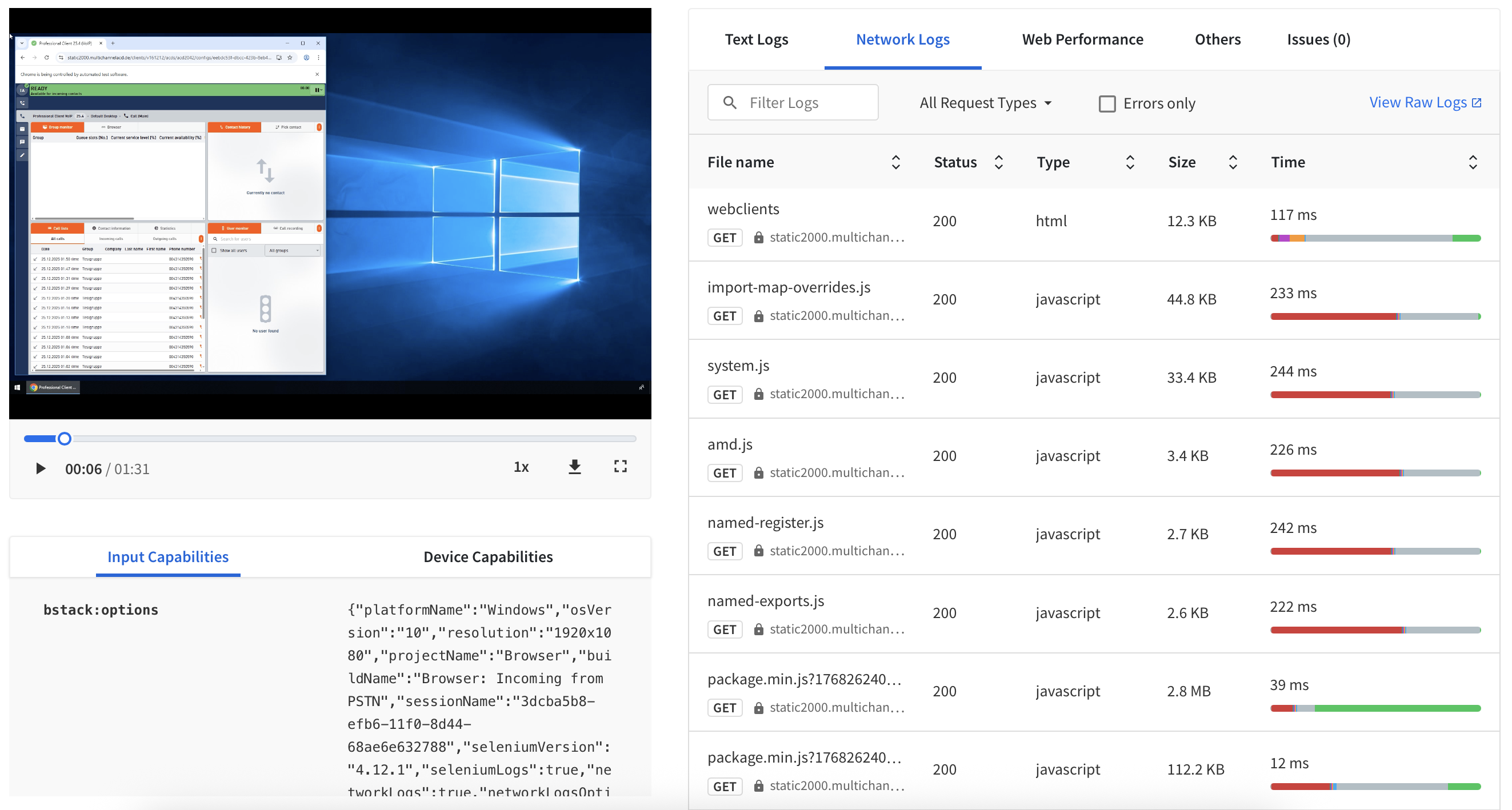Screen dimensions: 1512x810
Task: Sort by File name column arrows
Action: pyautogui.click(x=895, y=162)
